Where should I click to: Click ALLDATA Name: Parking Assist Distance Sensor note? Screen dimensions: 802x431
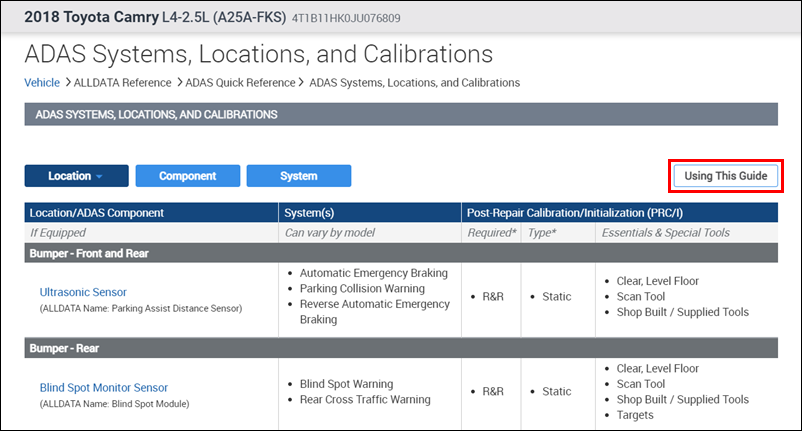[x=141, y=308]
